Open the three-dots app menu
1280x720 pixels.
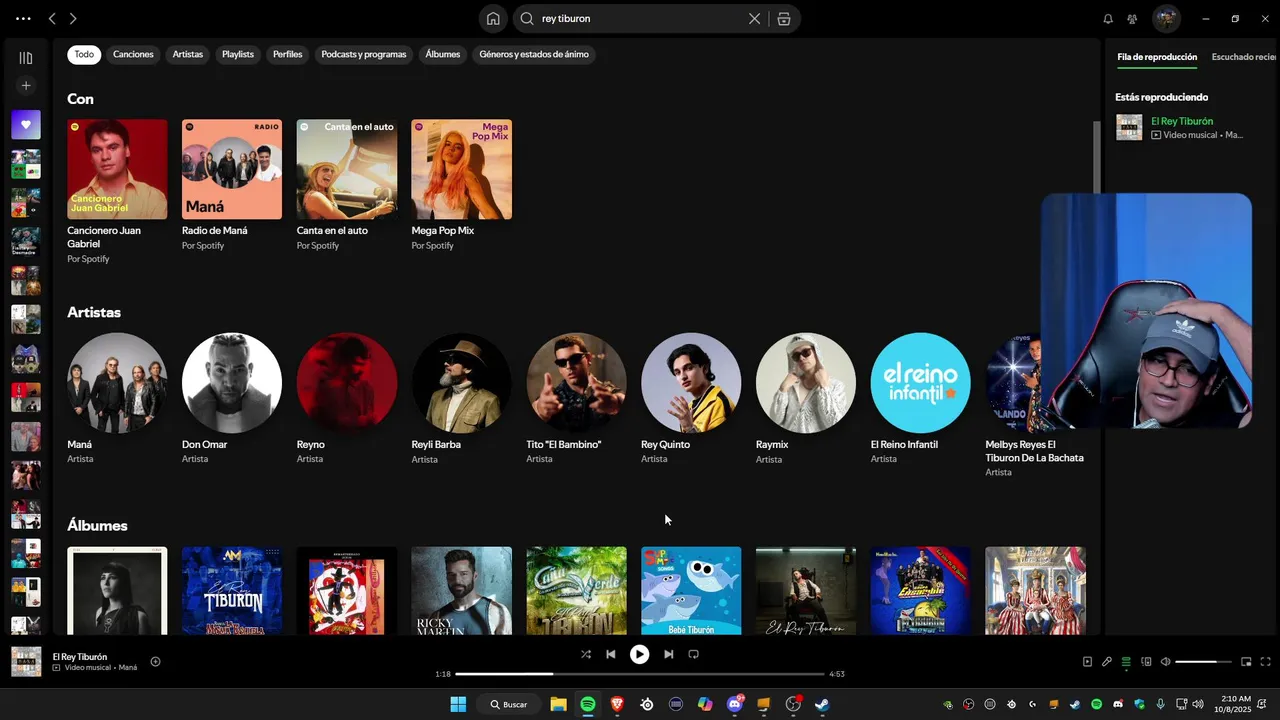coord(23,18)
